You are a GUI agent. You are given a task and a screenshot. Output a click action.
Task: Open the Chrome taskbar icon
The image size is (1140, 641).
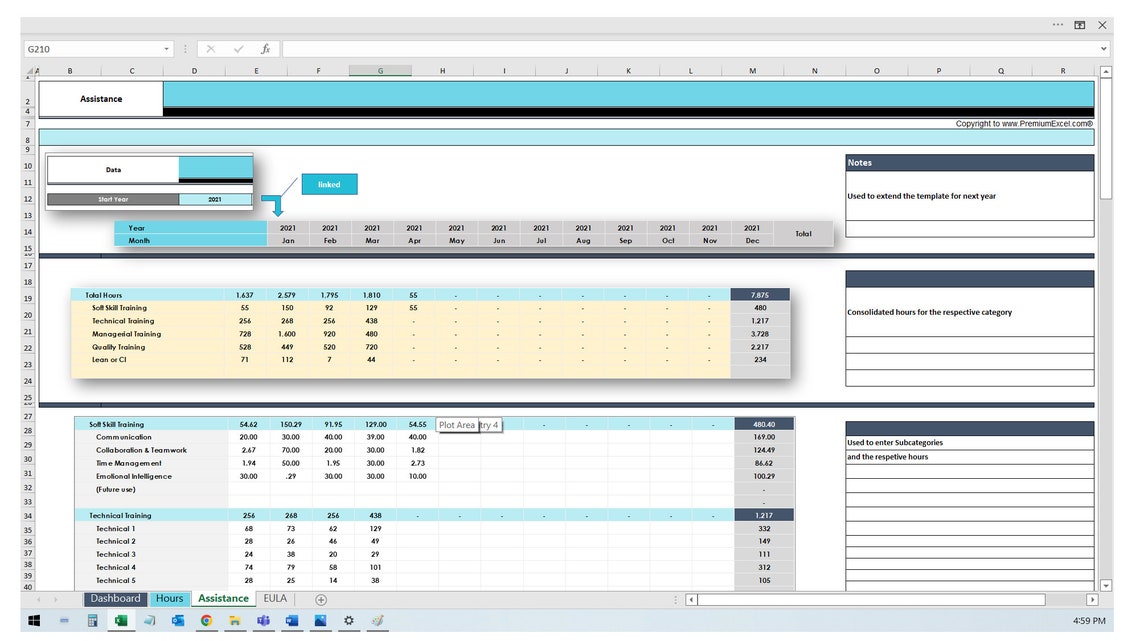tap(206, 621)
